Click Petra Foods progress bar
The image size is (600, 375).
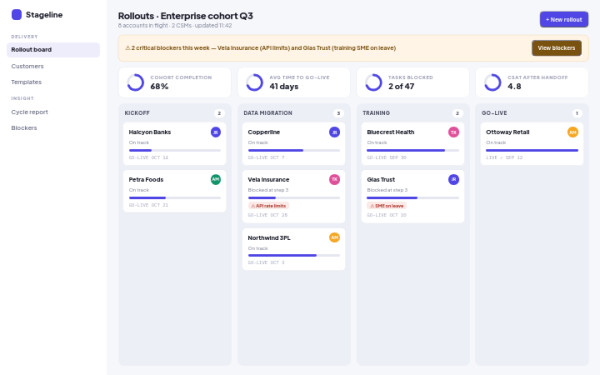[x=175, y=198]
